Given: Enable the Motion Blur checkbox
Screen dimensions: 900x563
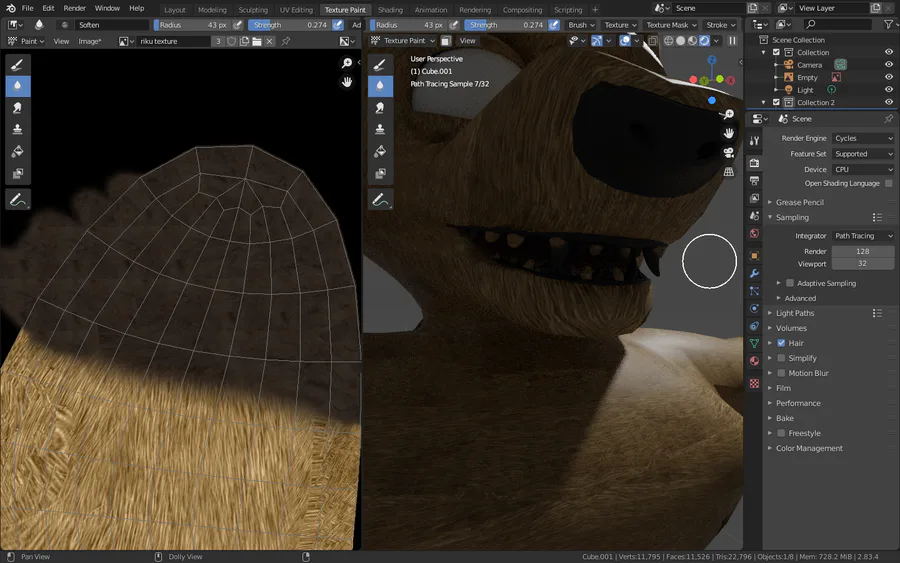Looking at the screenshot, I should pyautogui.click(x=781, y=373).
